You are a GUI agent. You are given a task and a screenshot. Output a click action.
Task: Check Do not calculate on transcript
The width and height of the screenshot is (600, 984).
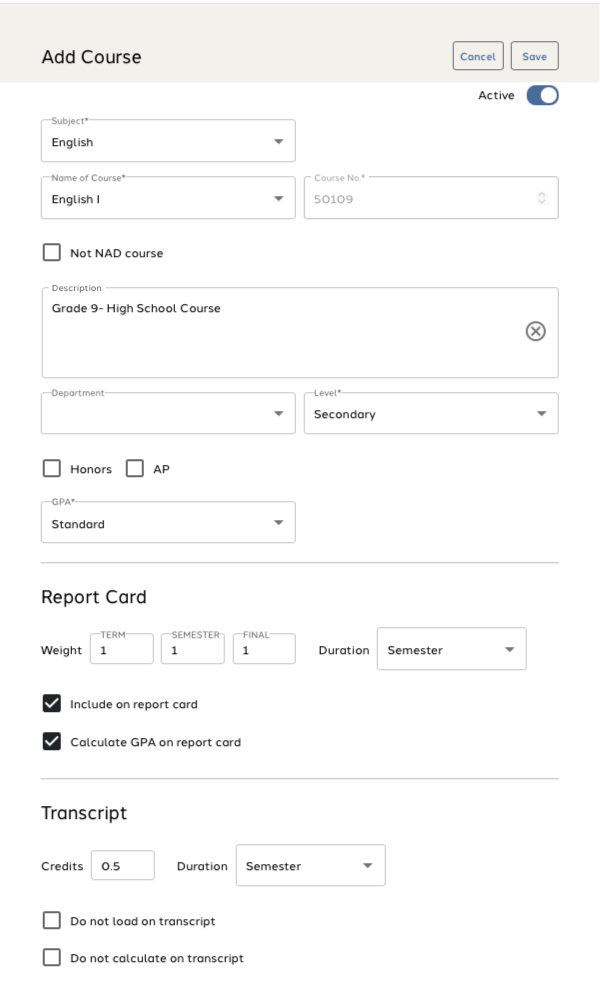[52, 958]
